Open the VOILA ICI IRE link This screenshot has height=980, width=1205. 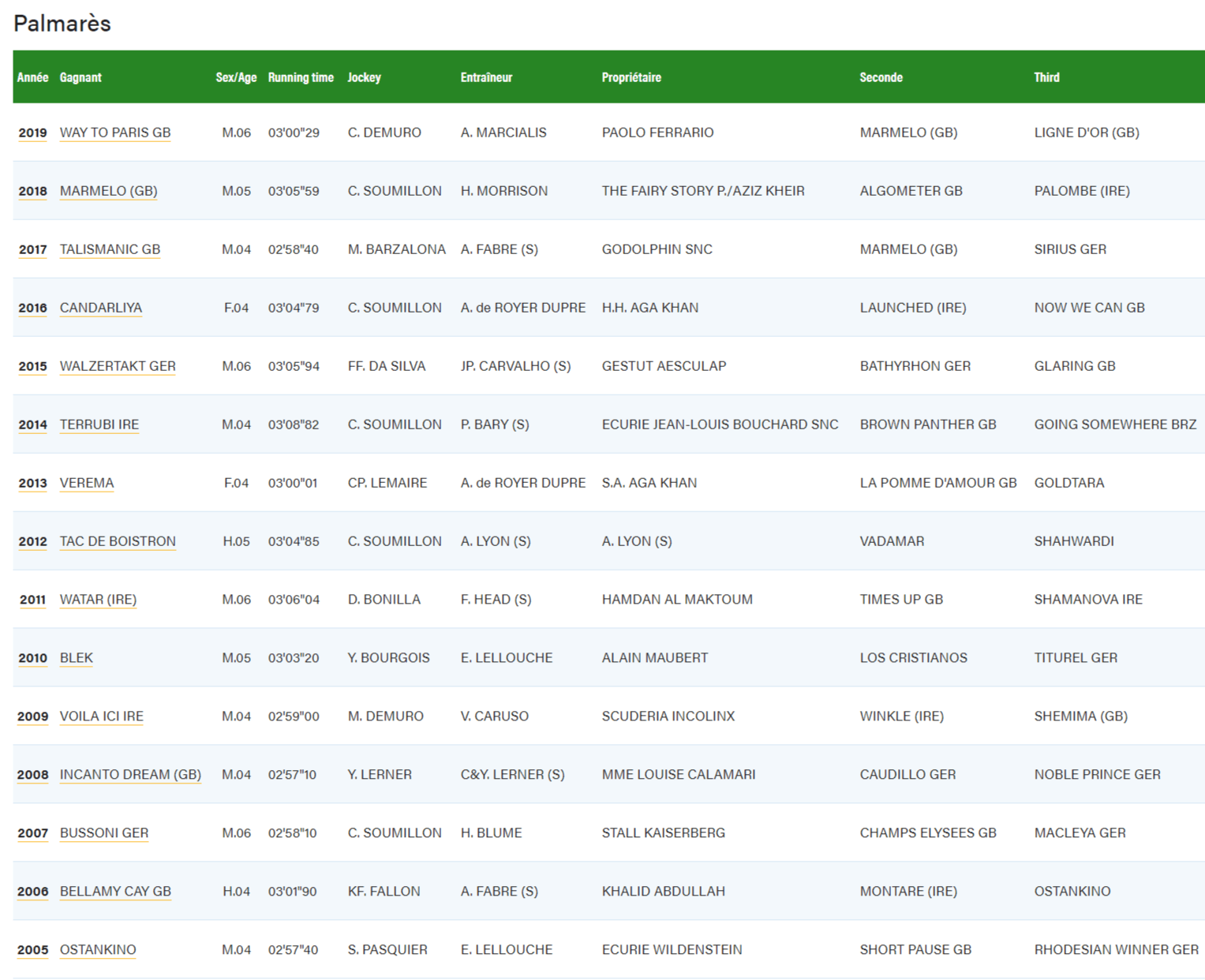[x=102, y=716]
